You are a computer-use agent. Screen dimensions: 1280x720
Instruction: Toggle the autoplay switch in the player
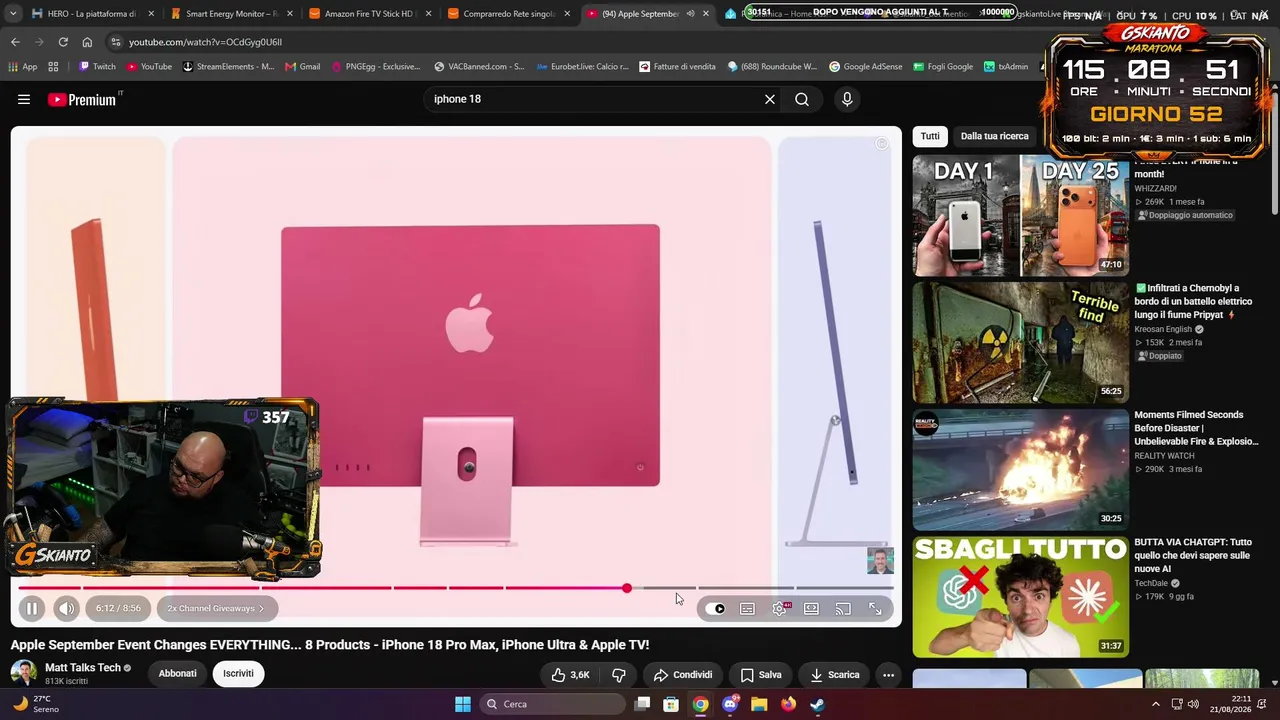pyautogui.click(x=715, y=608)
